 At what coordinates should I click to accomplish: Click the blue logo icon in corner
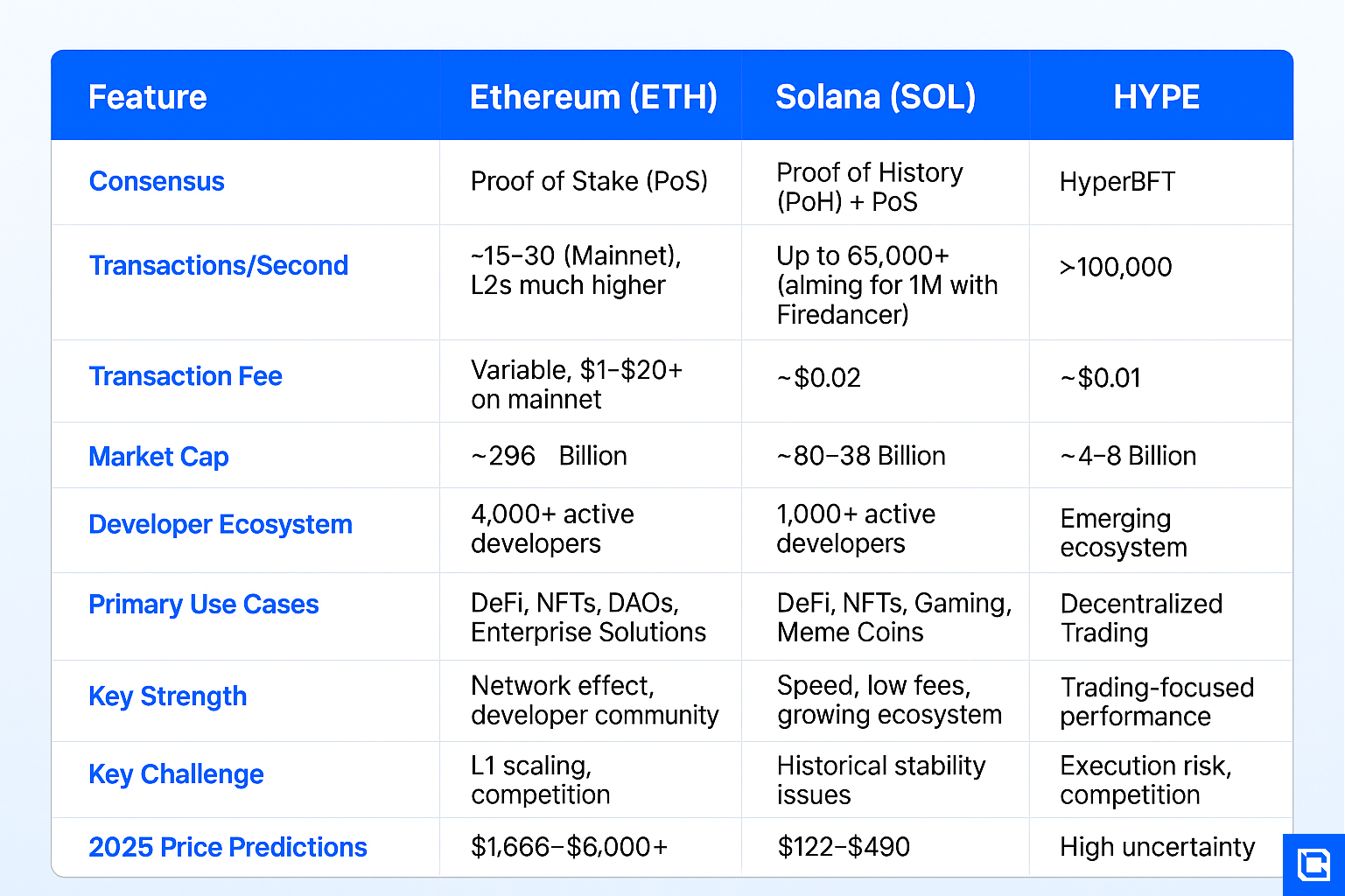pyautogui.click(x=1313, y=864)
